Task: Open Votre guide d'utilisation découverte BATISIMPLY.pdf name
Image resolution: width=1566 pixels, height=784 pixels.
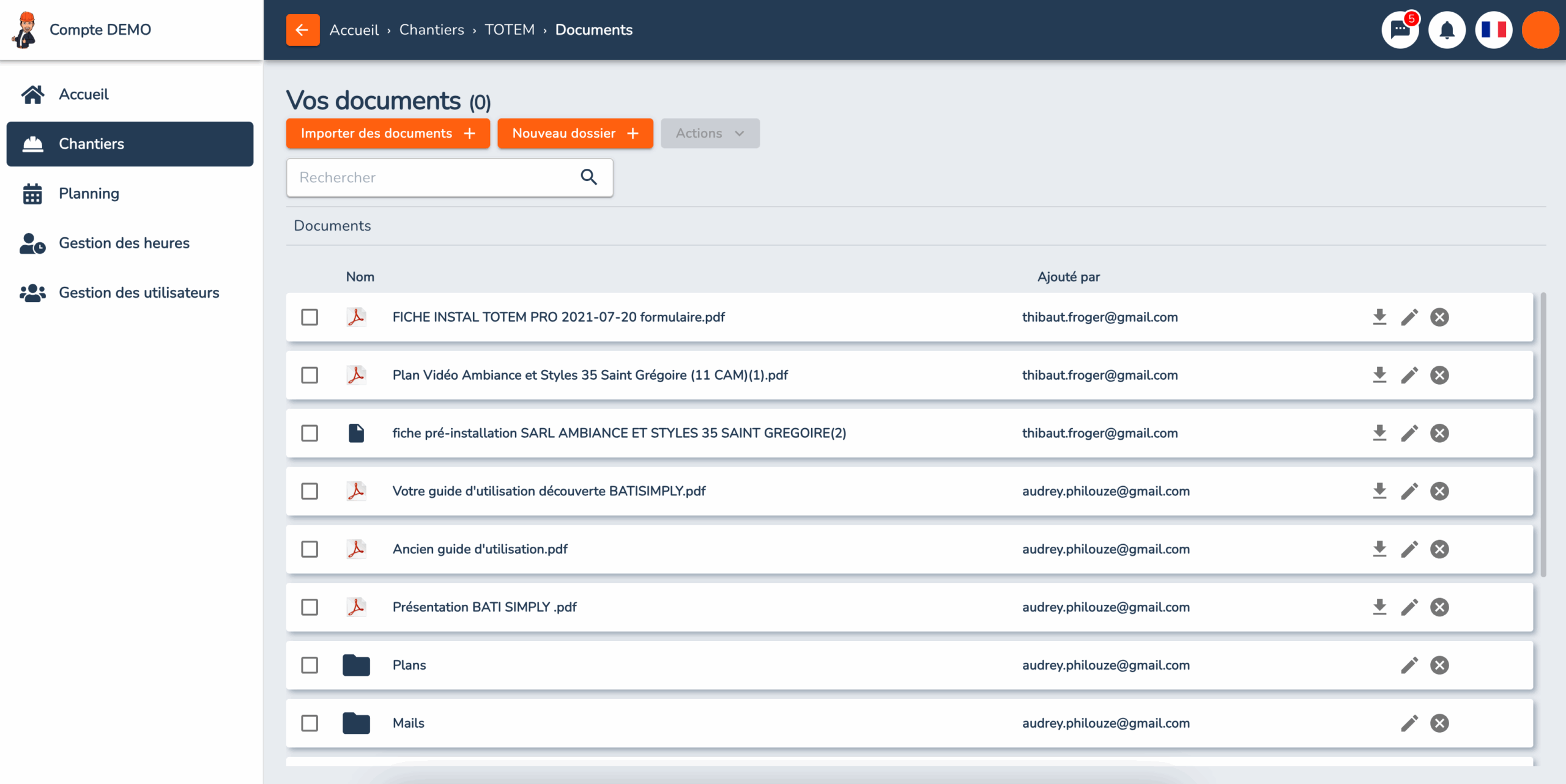Action: click(549, 491)
